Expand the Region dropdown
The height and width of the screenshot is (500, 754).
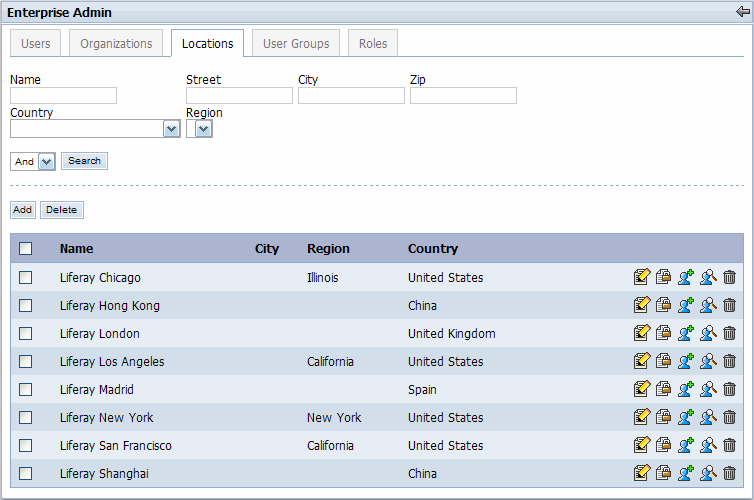pyautogui.click(x=203, y=129)
